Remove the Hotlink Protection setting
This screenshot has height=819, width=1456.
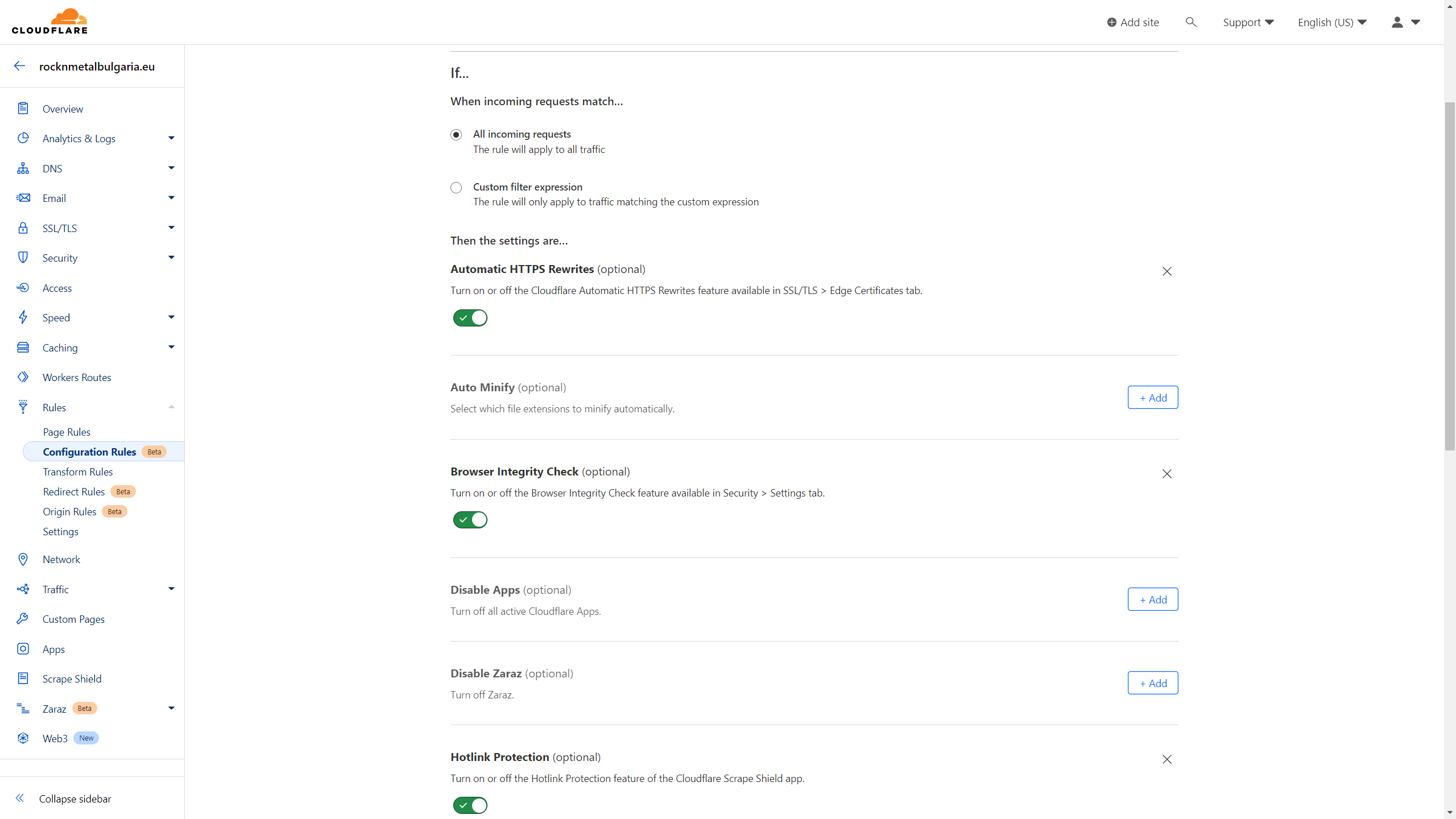tap(1167, 759)
